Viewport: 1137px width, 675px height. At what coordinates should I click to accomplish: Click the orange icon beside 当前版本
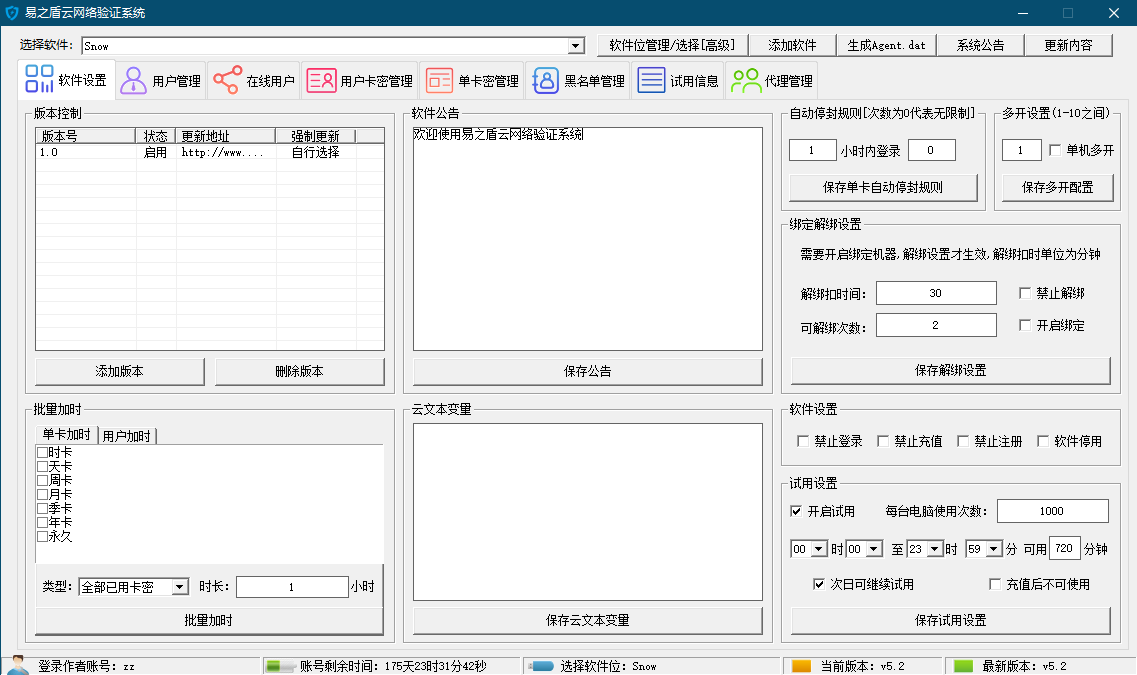coord(801,666)
